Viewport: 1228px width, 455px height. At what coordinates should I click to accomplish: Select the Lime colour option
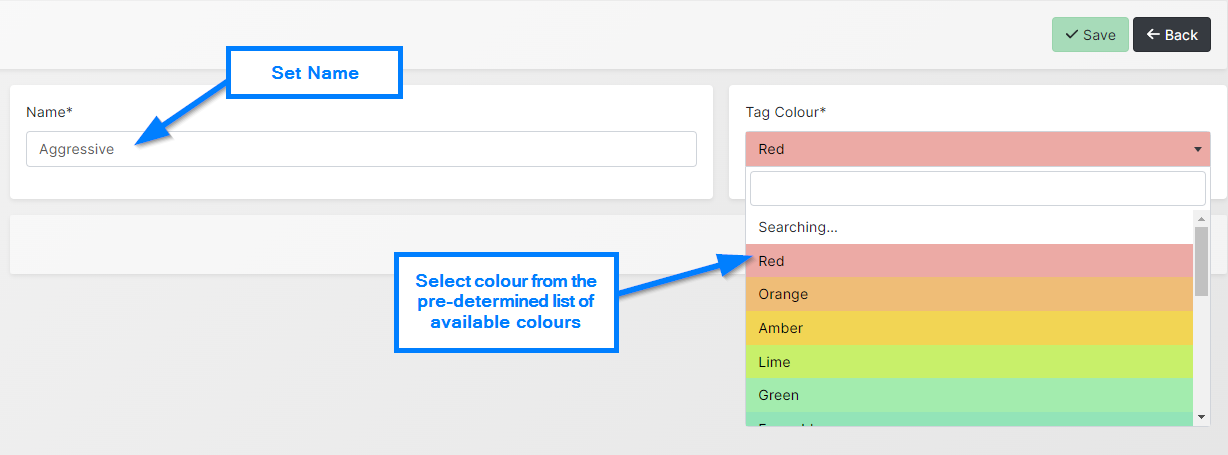(968, 362)
